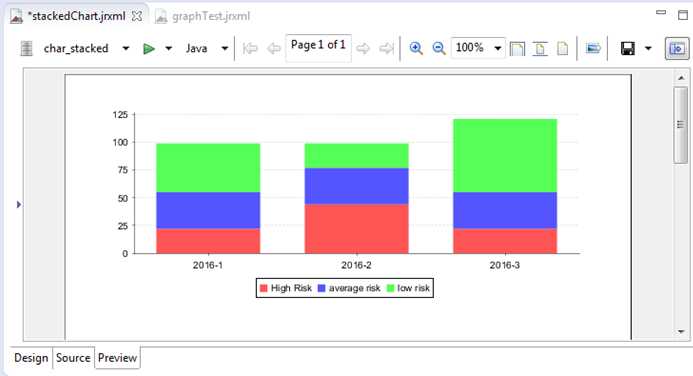
Task: Go to previous page arrow
Action: (x=274, y=48)
